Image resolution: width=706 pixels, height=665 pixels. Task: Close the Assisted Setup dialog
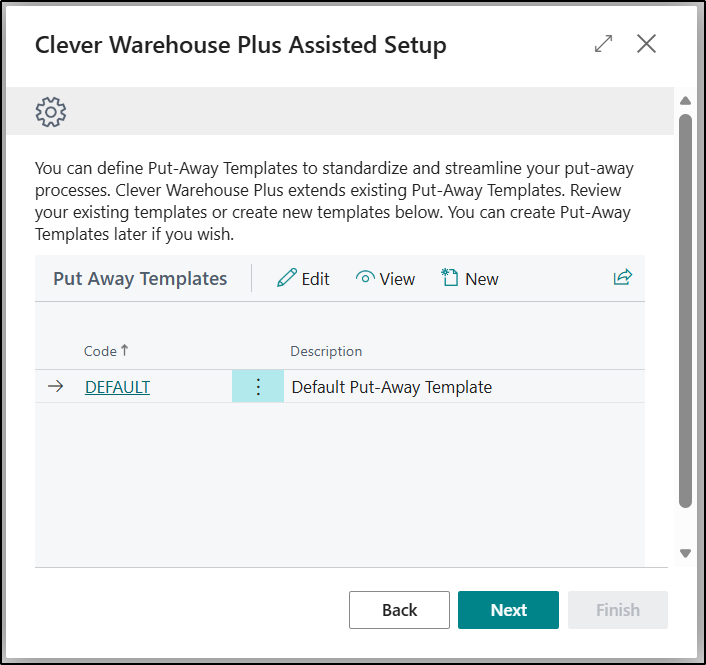tap(647, 44)
